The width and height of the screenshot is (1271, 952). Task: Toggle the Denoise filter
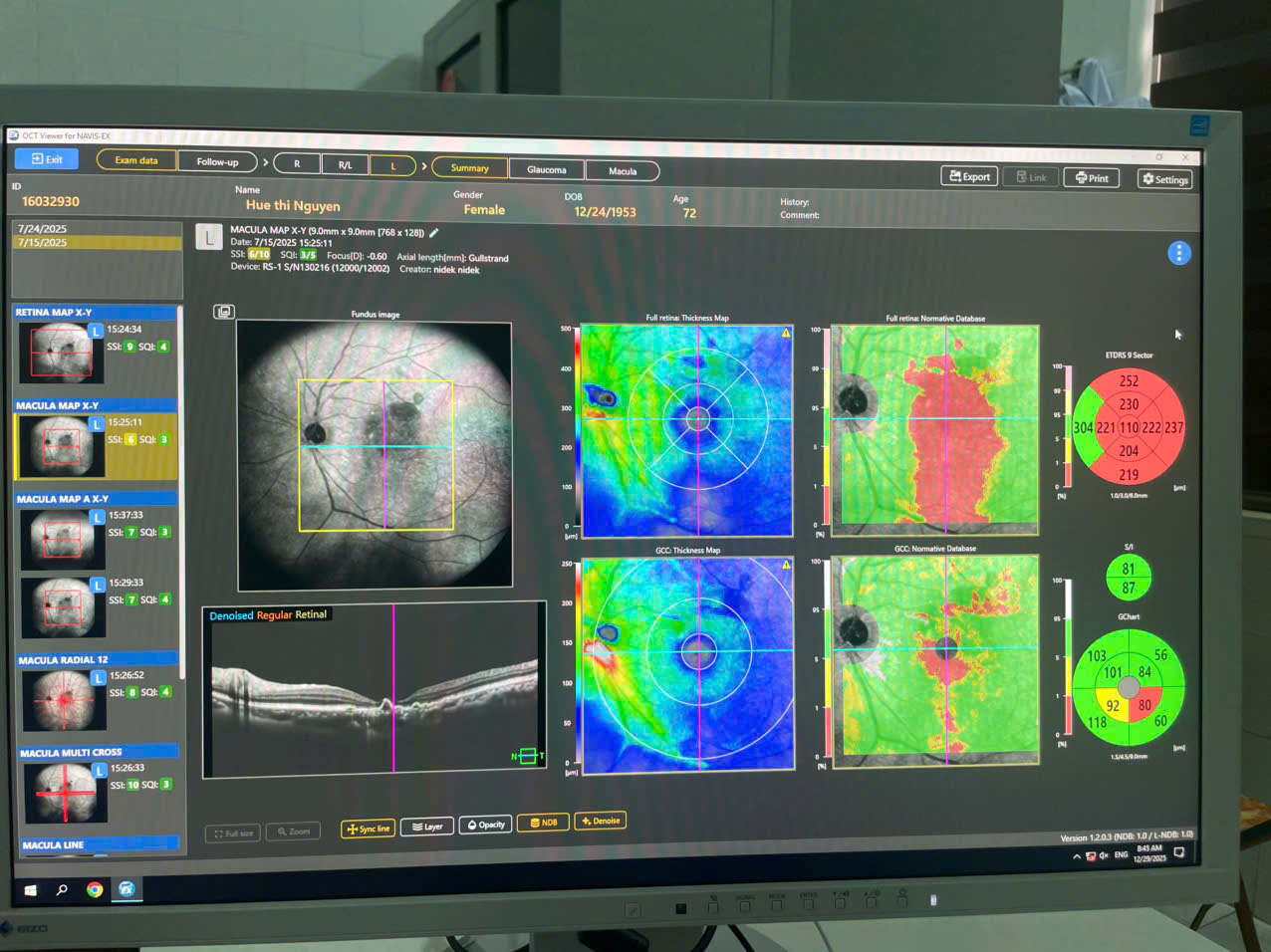[x=601, y=822]
